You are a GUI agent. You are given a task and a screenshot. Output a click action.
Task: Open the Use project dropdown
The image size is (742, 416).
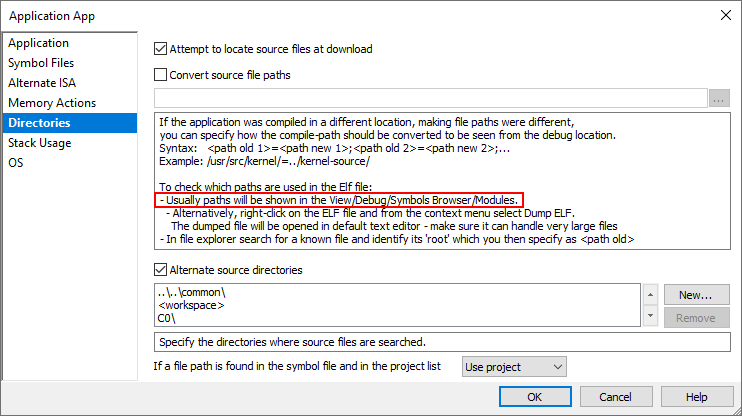tap(515, 367)
